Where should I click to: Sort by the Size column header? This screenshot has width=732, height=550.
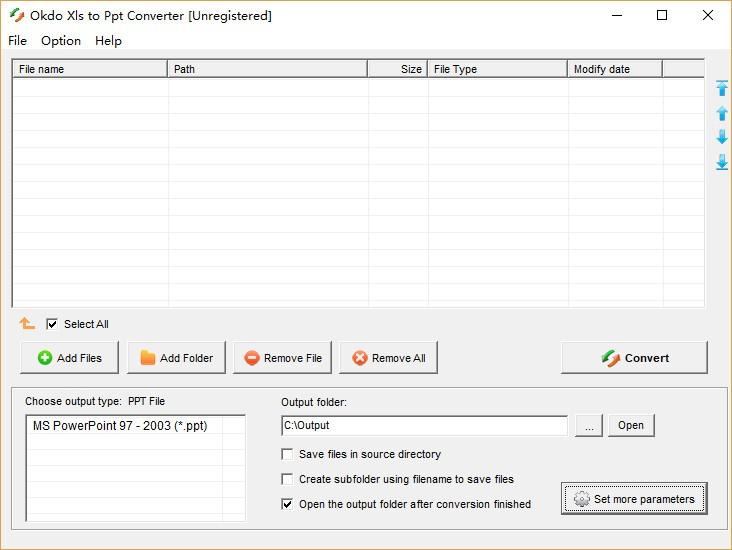tap(398, 69)
